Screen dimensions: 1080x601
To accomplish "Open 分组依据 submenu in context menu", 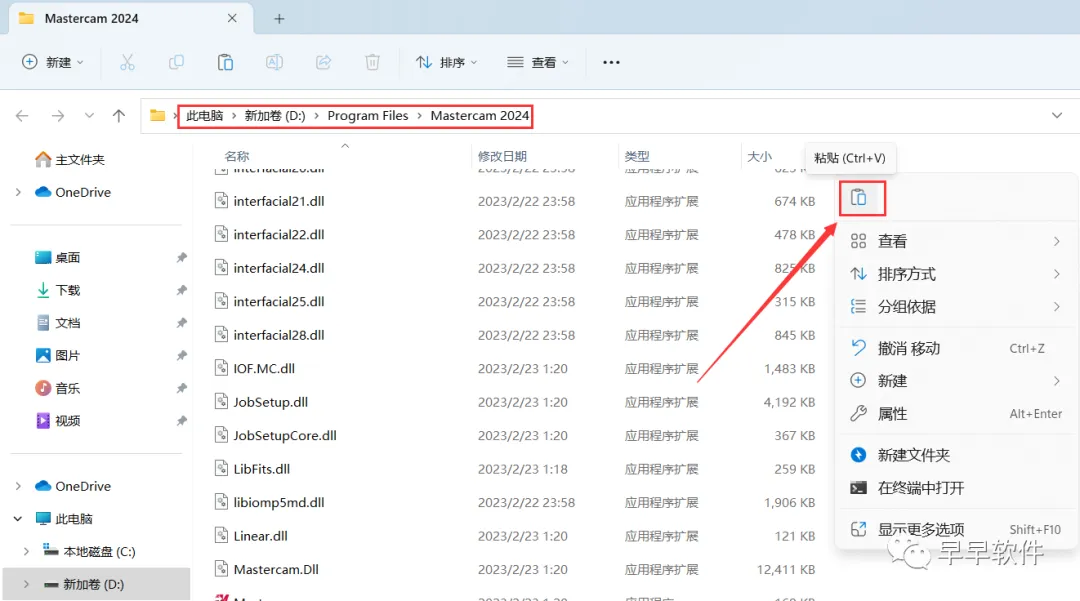I will point(955,306).
